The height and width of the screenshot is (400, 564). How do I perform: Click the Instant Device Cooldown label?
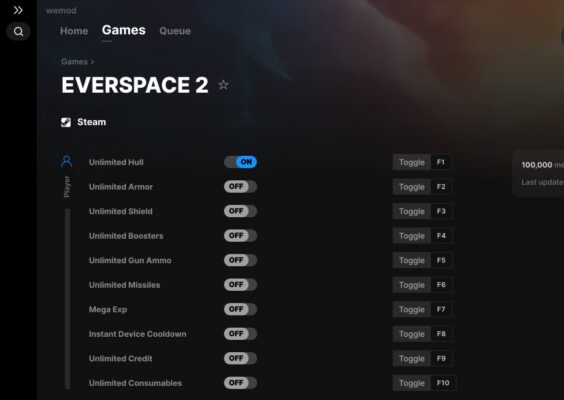tap(138, 334)
